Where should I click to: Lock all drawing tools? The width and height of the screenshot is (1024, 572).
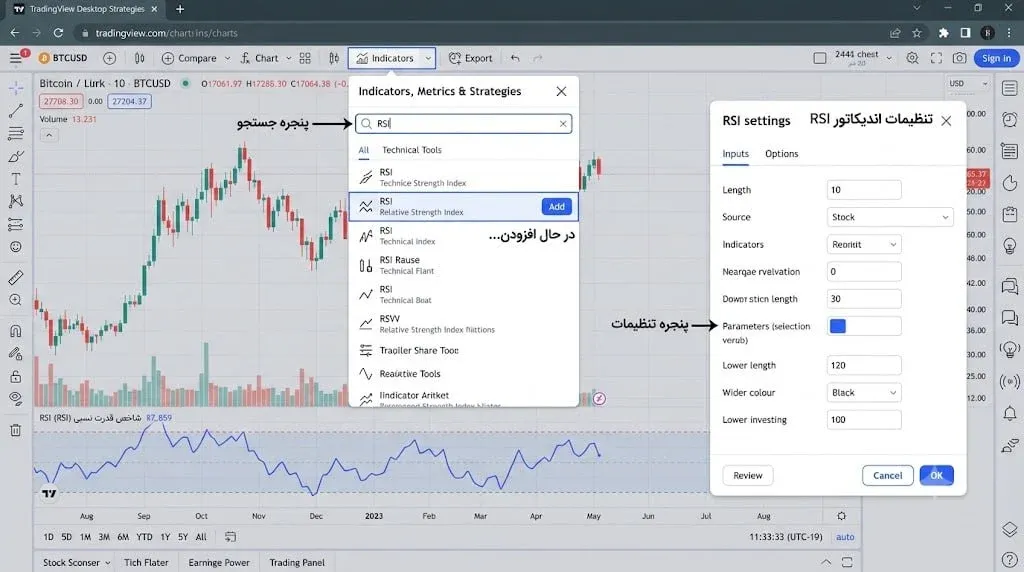(x=16, y=377)
